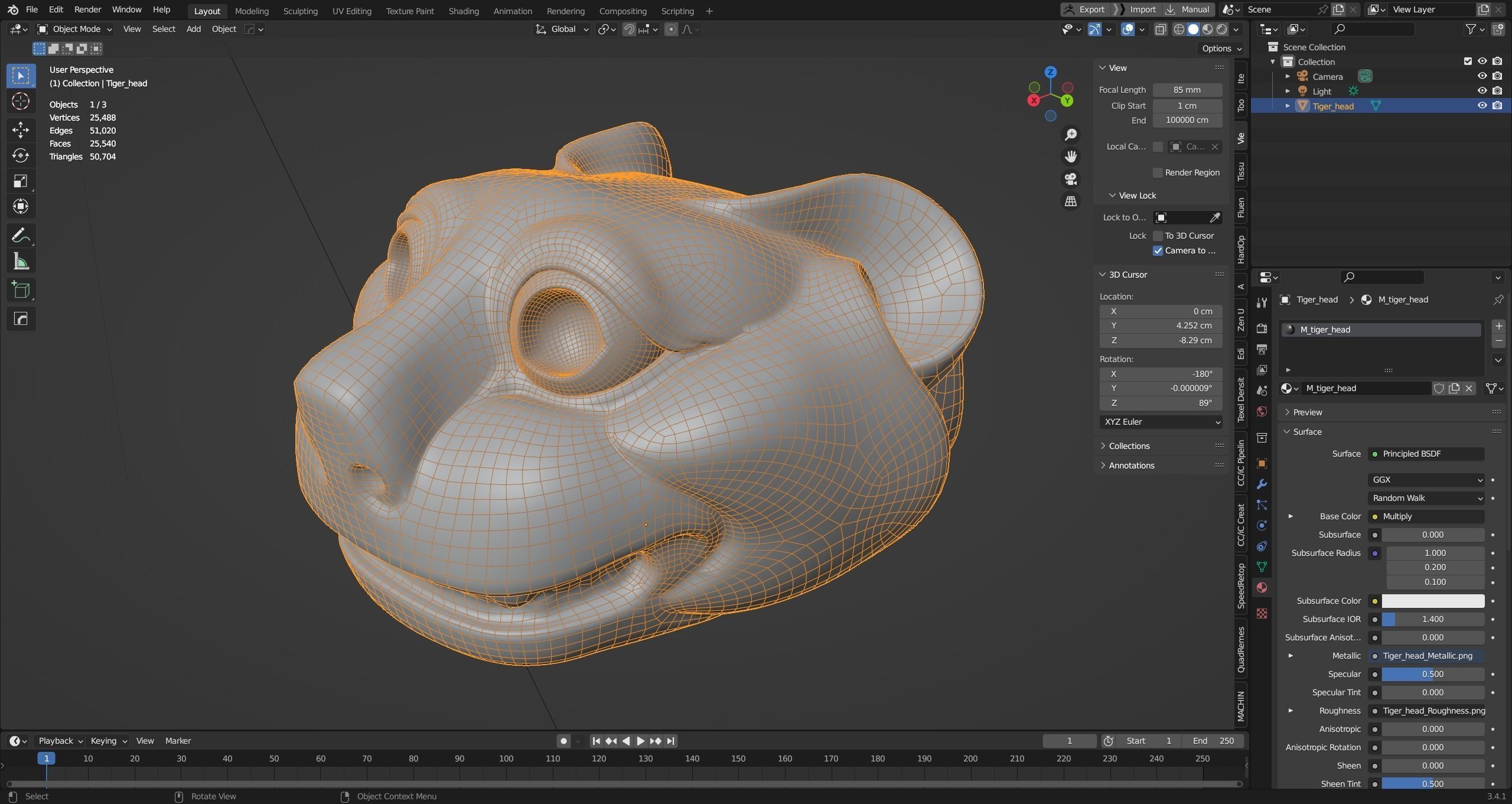Open the Render menu
Viewport: 1512px width, 804px height.
pyautogui.click(x=87, y=9)
